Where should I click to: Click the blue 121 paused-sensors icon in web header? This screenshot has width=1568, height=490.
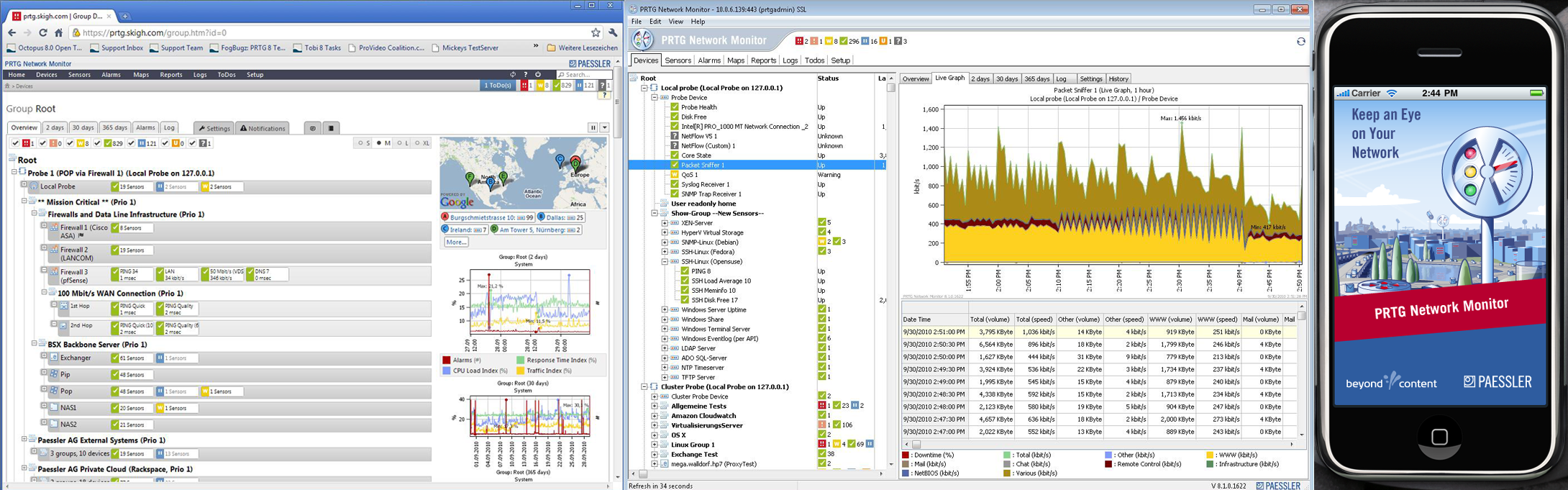coord(579,85)
